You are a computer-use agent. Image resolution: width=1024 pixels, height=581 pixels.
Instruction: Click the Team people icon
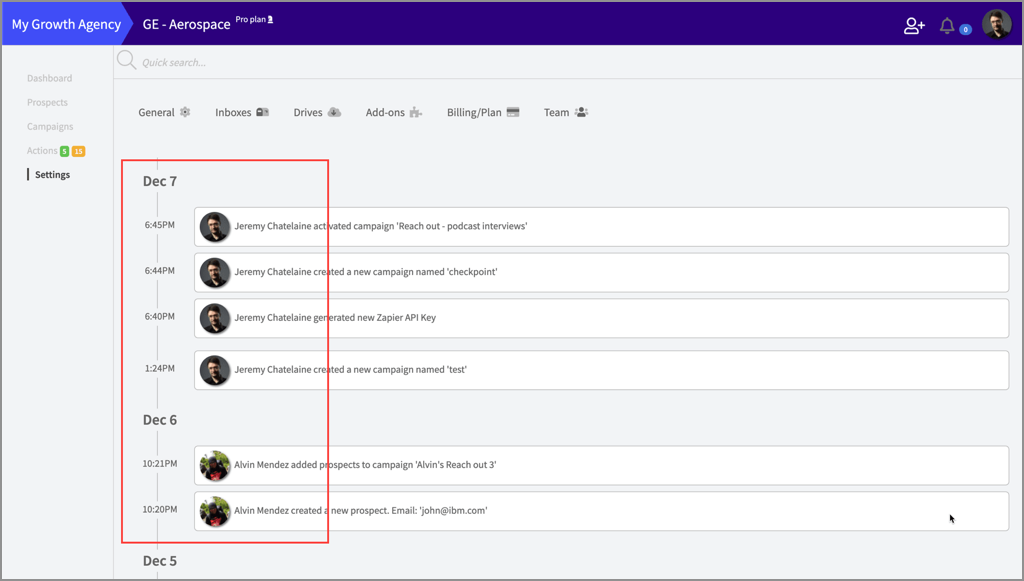click(x=581, y=112)
